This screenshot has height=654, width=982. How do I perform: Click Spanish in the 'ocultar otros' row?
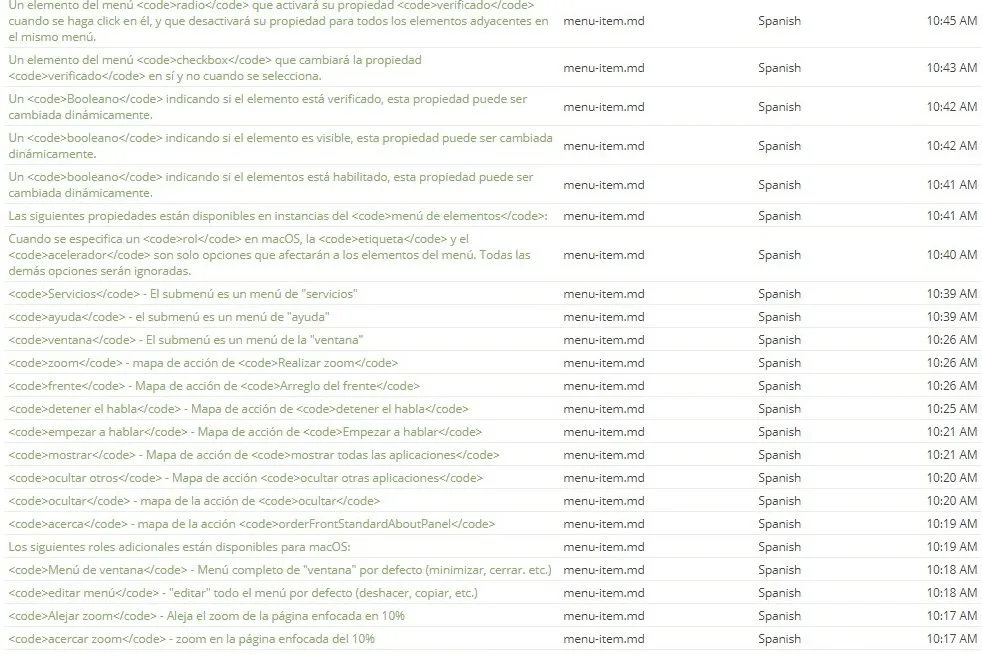point(779,478)
